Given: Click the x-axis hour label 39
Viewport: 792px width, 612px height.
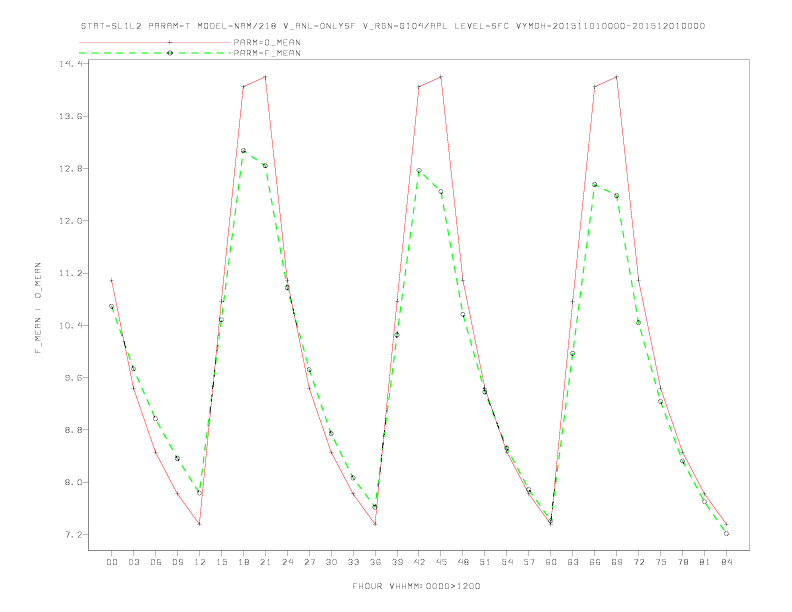Looking at the screenshot, I should click(397, 562).
